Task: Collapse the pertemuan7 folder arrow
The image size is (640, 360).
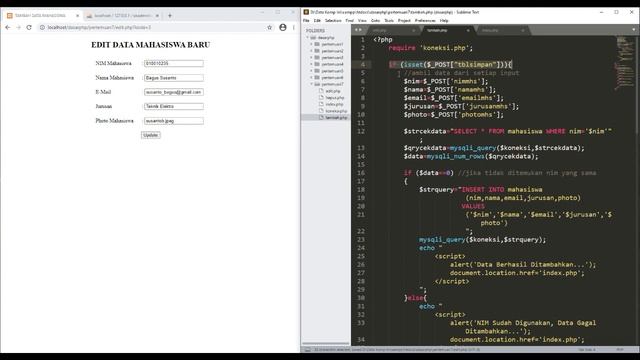Action: pos(311,84)
